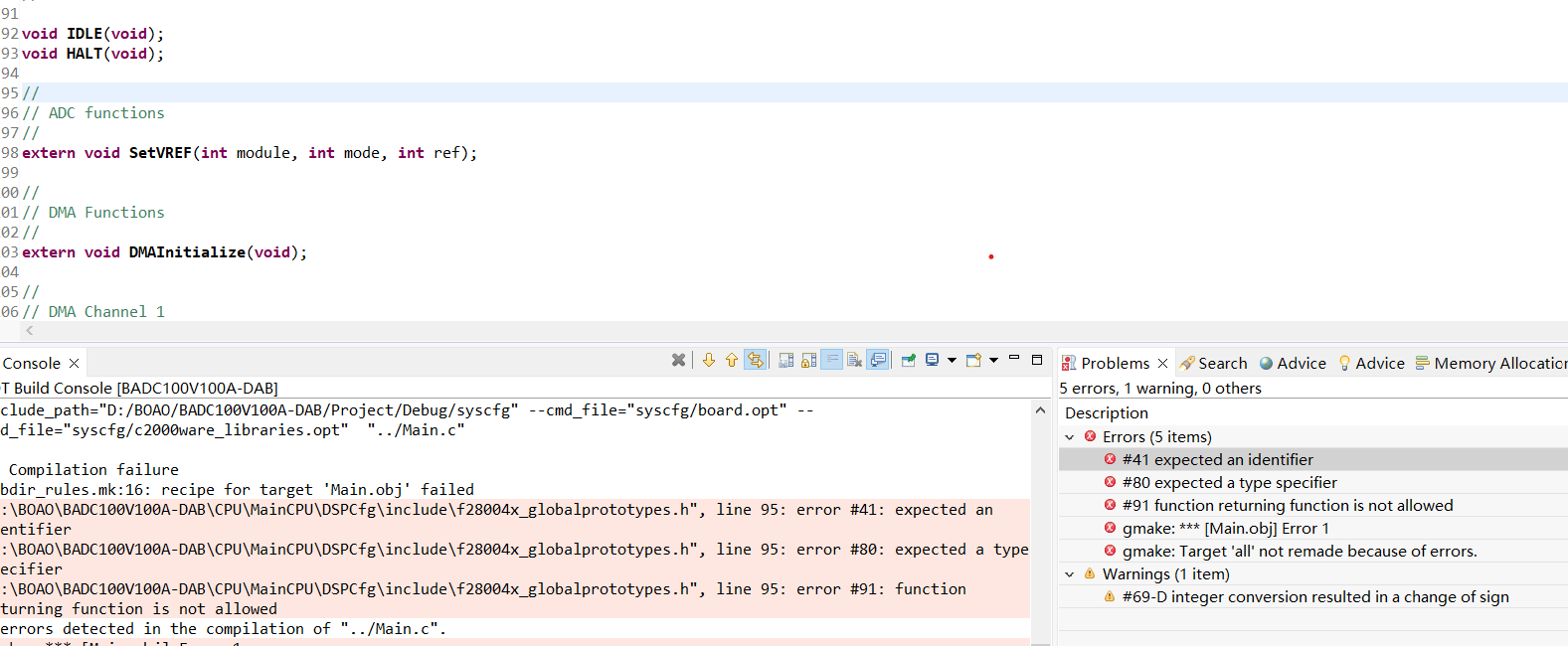Screen dimensions: 1568x646
Task: Close the Console tab
Action: pos(74,364)
